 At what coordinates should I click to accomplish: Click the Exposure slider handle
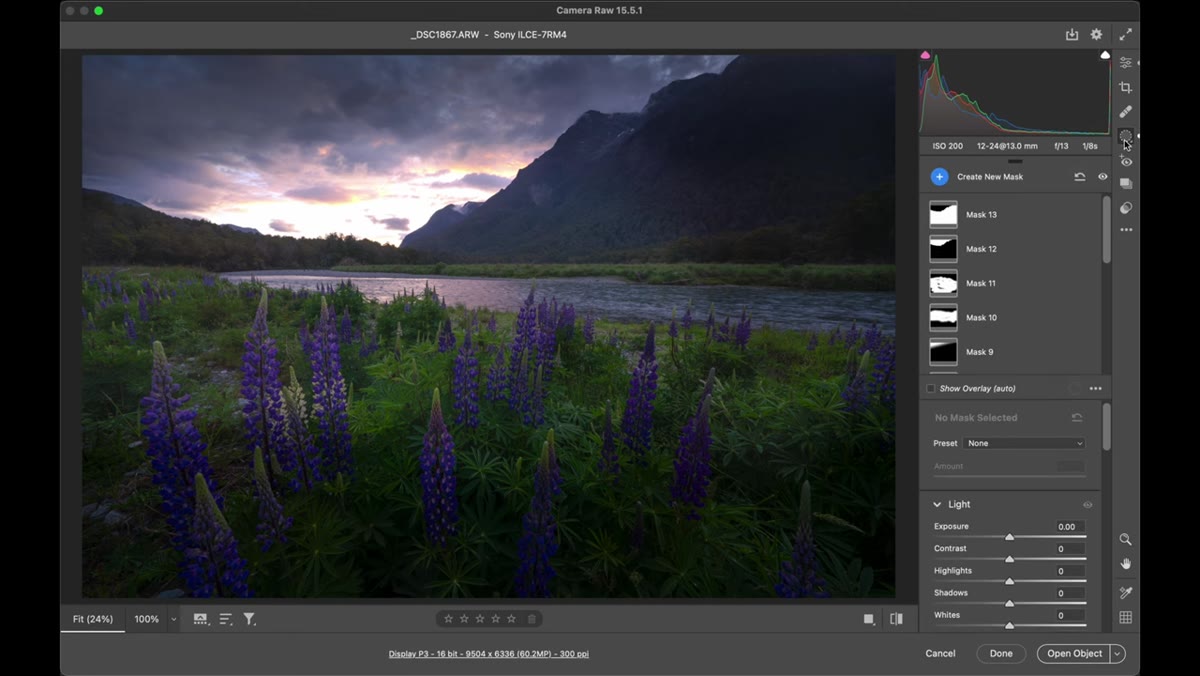(1009, 538)
